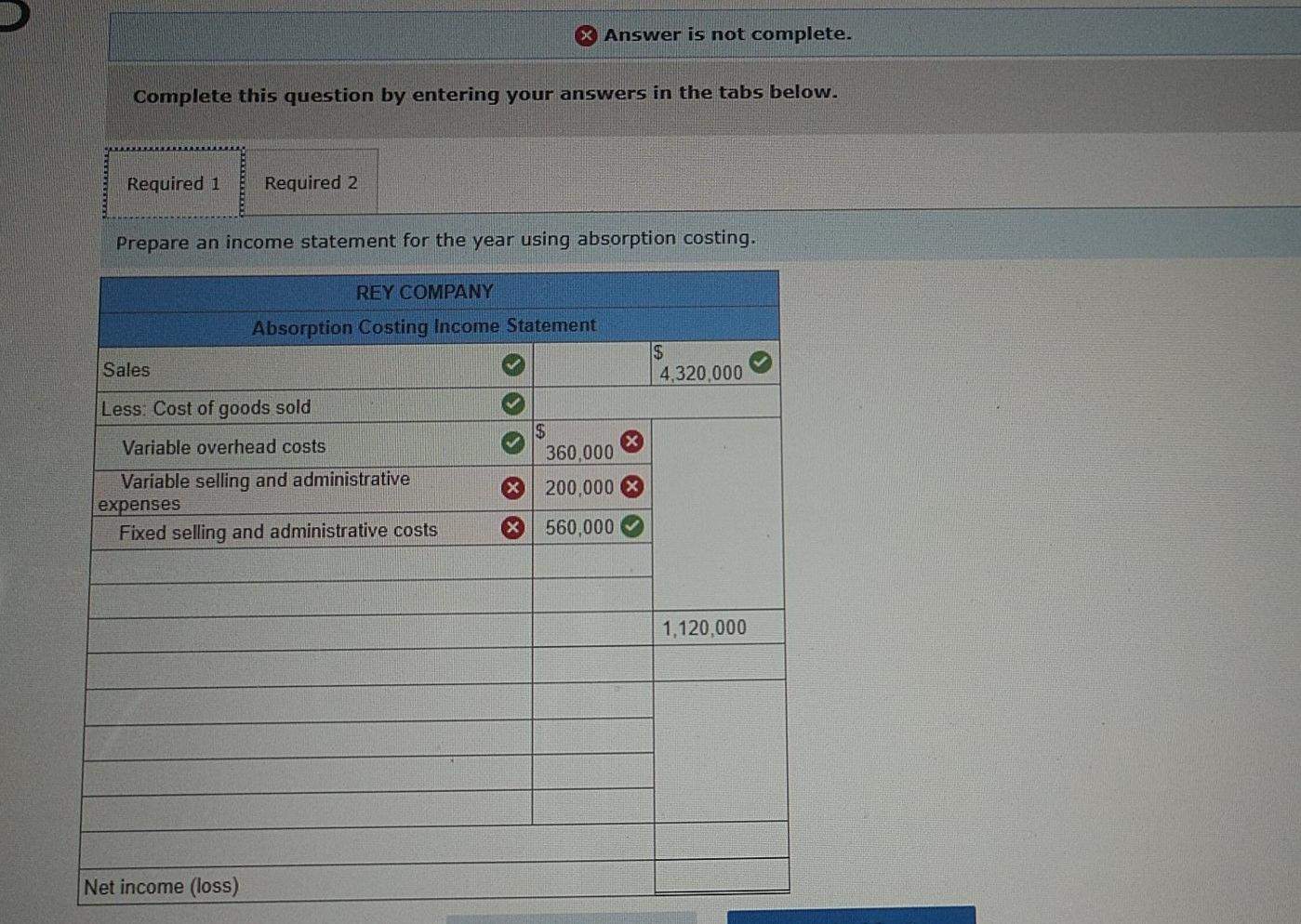
Task: Switch to the Required 1 tab
Action: [174, 183]
